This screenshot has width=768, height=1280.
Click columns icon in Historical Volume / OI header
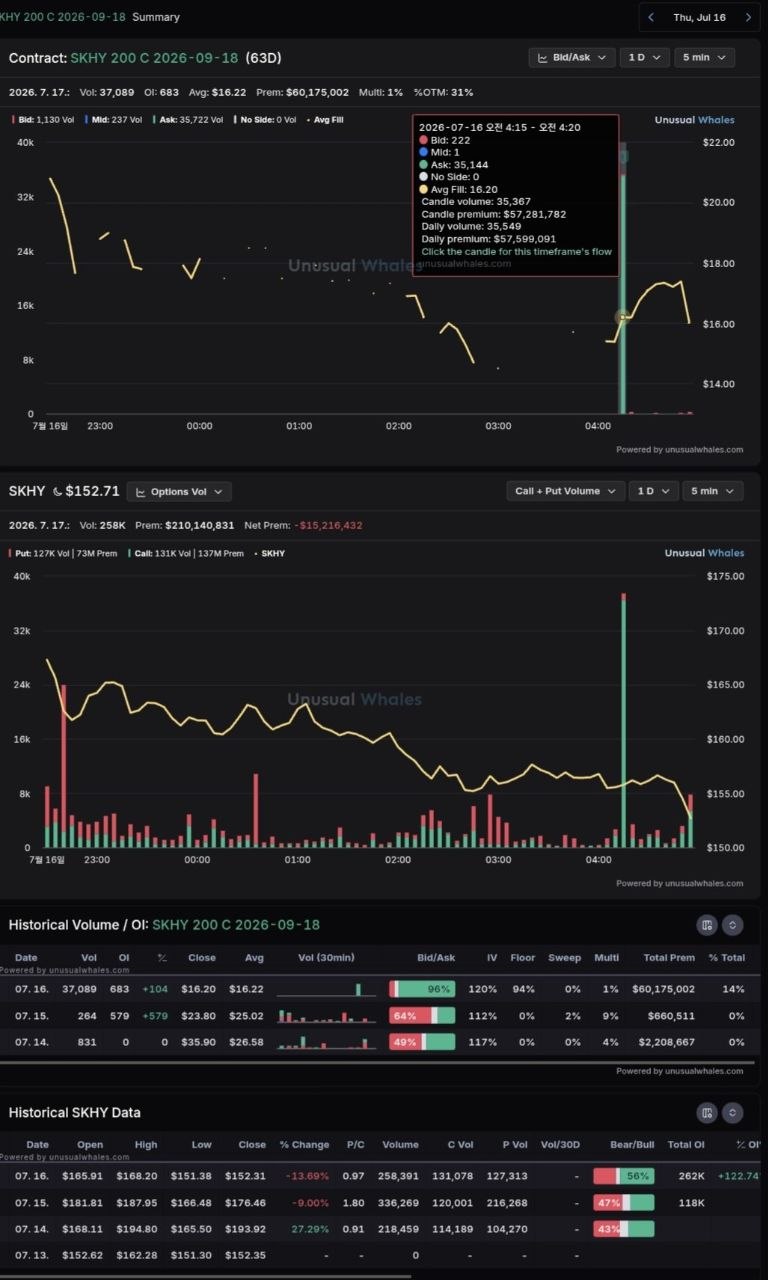pos(707,925)
